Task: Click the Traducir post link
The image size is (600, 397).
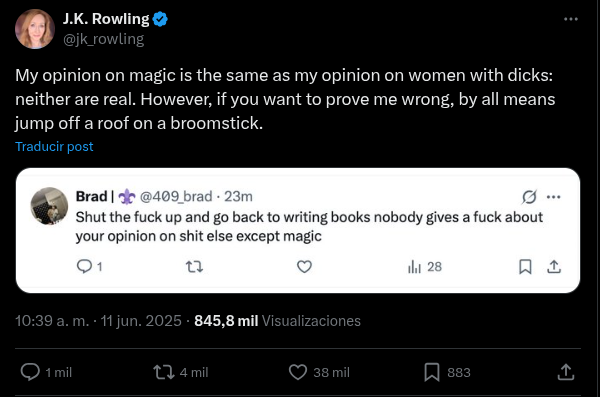Action: [54, 146]
